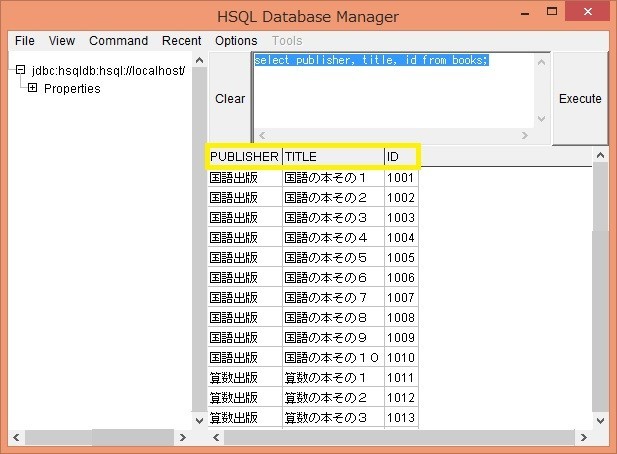Click the results grid scroll up arrow
The height and width of the screenshot is (454, 617).
[x=600, y=155]
